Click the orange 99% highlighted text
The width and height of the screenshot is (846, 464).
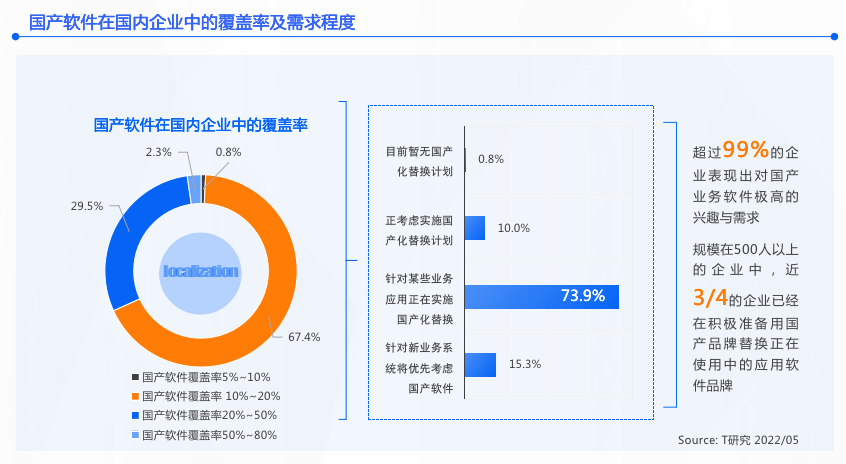[x=746, y=150]
